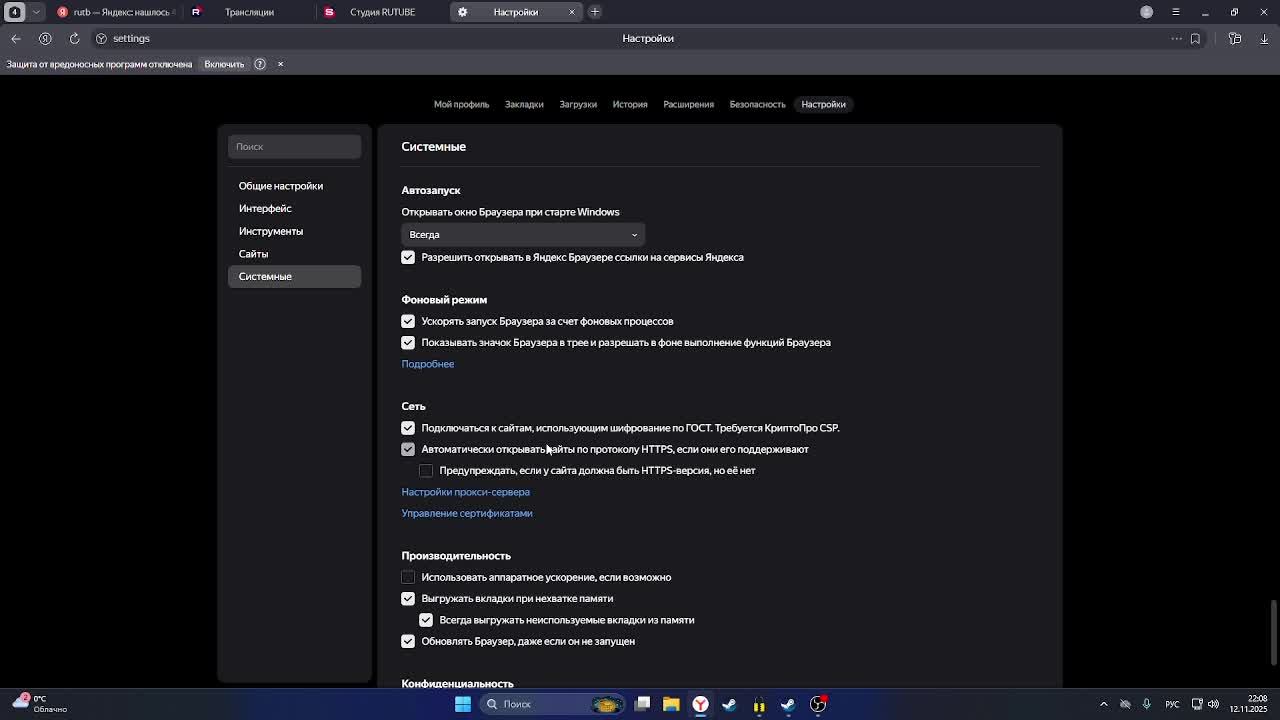
Task: Open a new tab with the plus icon
Action: (594, 12)
